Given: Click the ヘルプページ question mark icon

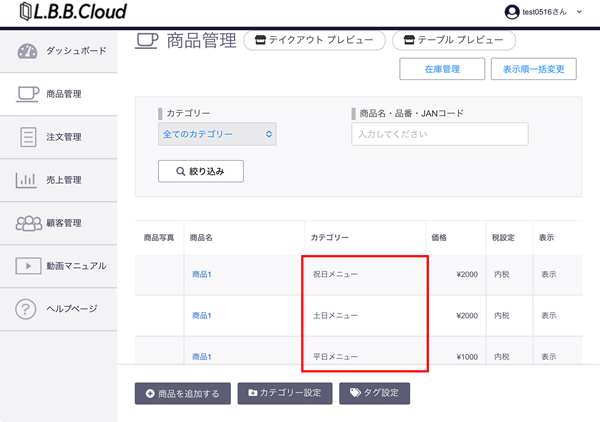Looking at the screenshot, I should click(x=27, y=309).
